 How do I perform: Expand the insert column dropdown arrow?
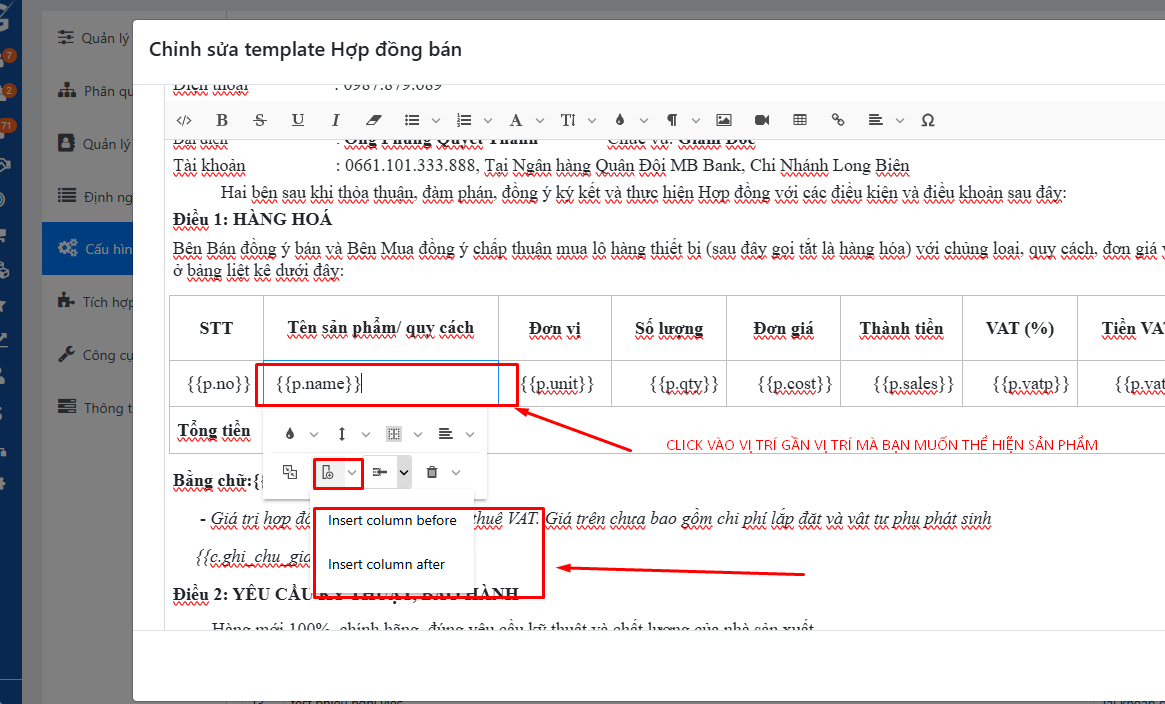pos(352,472)
